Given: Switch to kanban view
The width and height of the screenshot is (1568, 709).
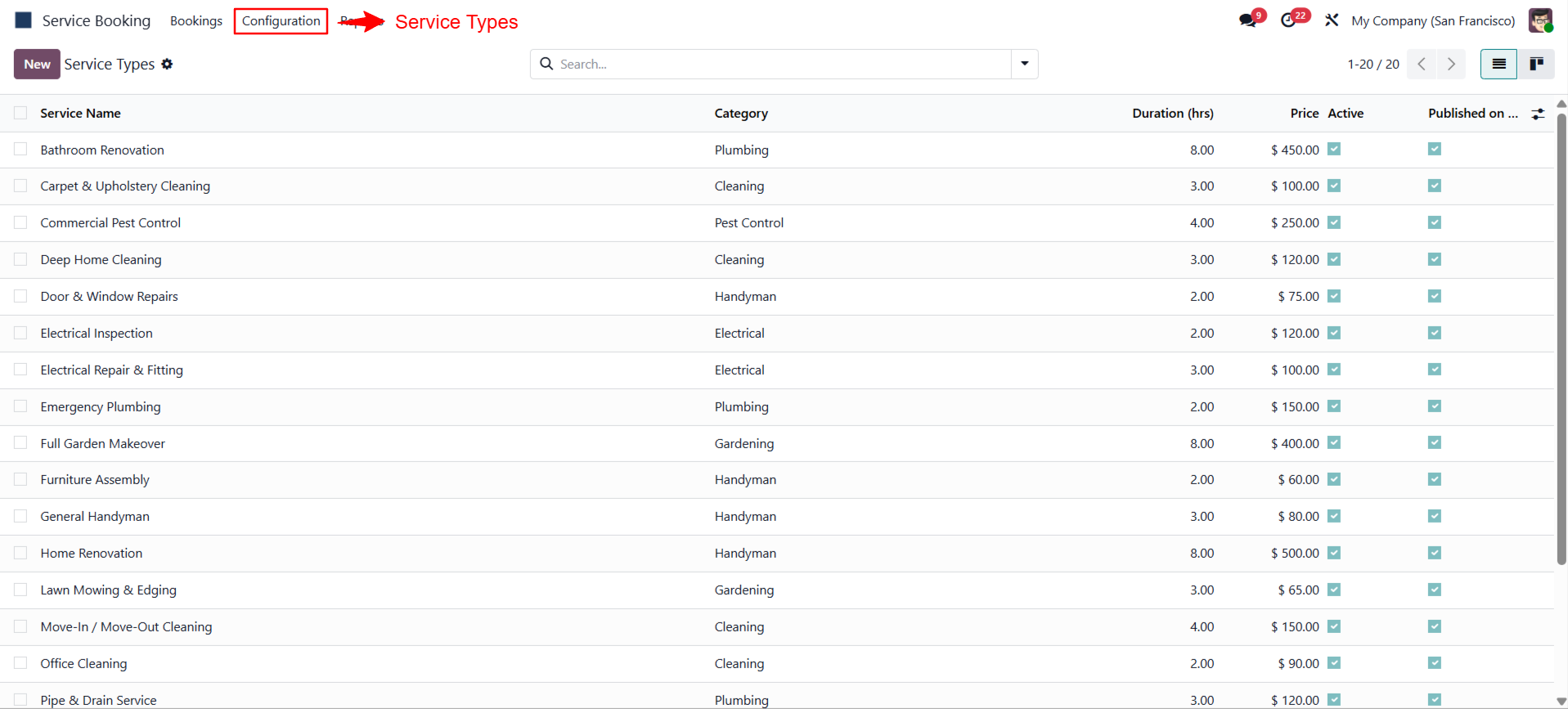Looking at the screenshot, I should tap(1536, 64).
